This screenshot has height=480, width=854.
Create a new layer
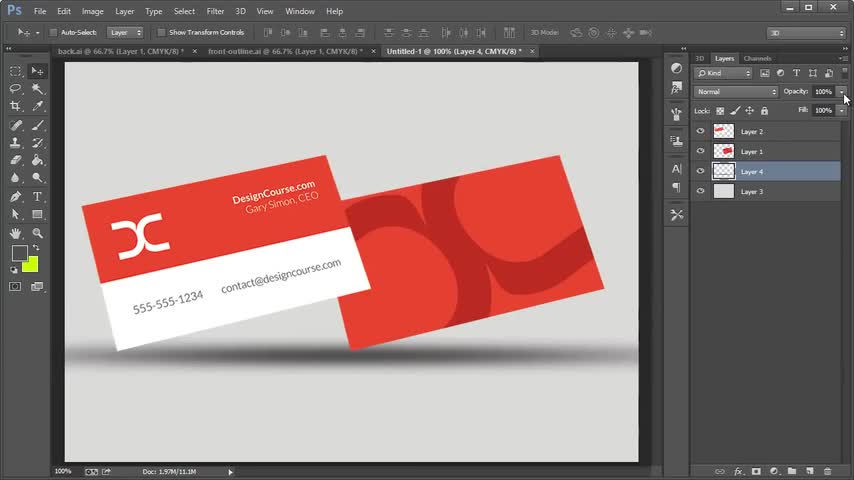pos(810,471)
